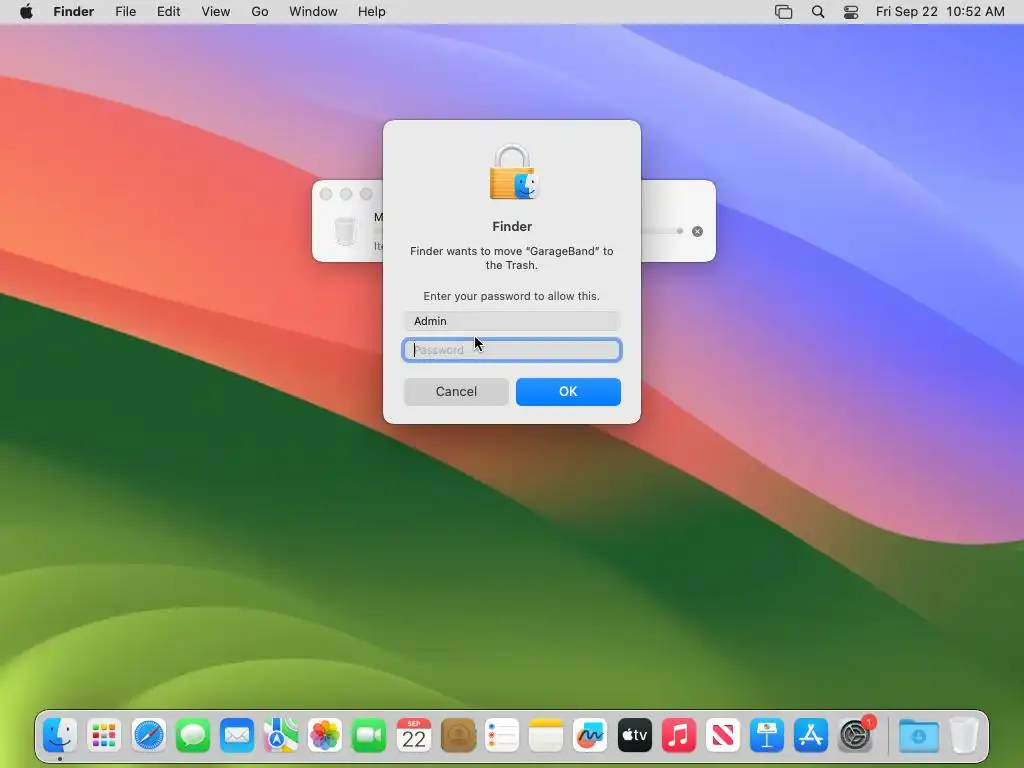Open Trash in the Dock
1024x768 pixels.
tap(964, 736)
